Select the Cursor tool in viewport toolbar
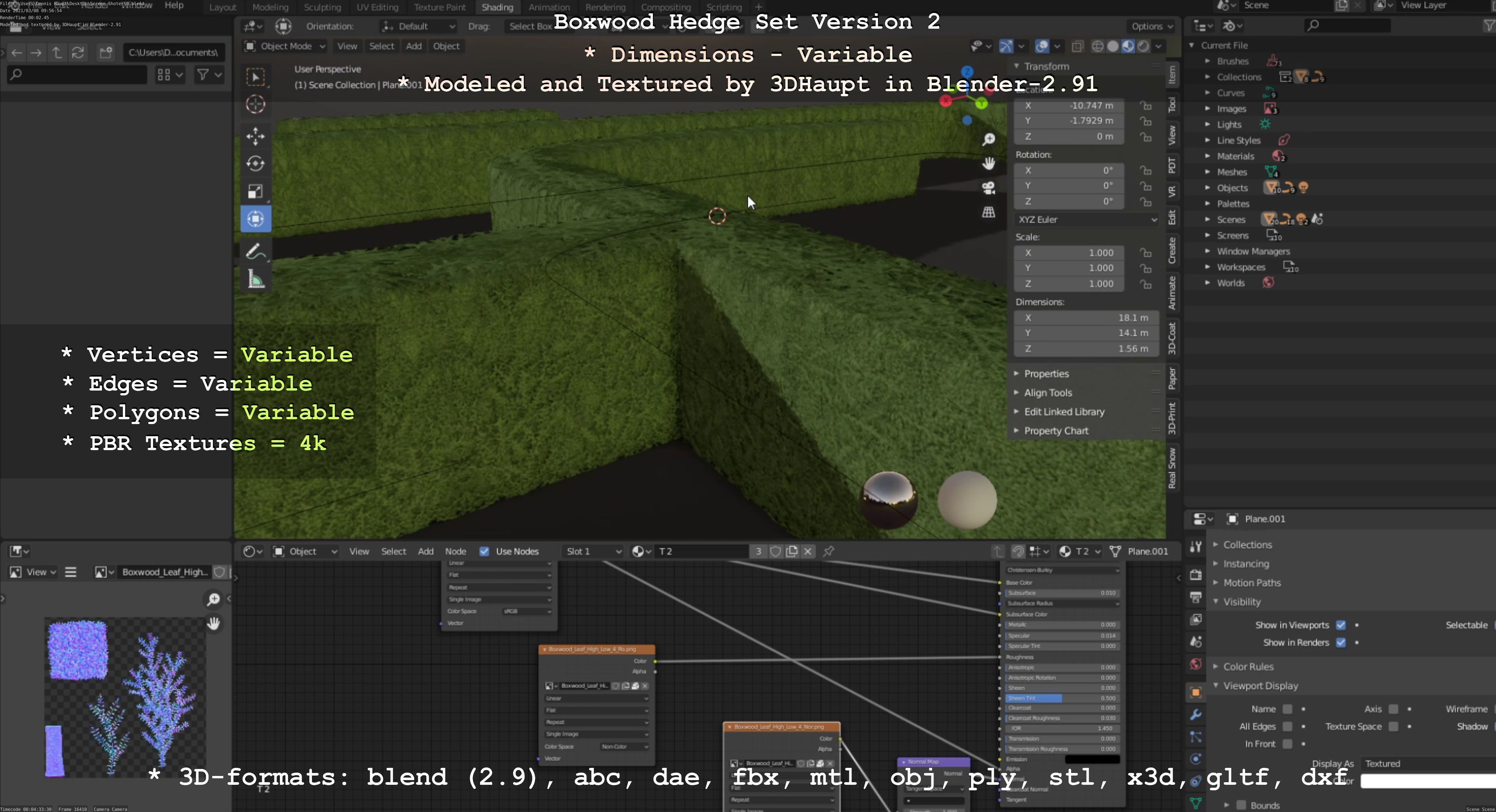The image size is (1496, 812). pyautogui.click(x=256, y=104)
